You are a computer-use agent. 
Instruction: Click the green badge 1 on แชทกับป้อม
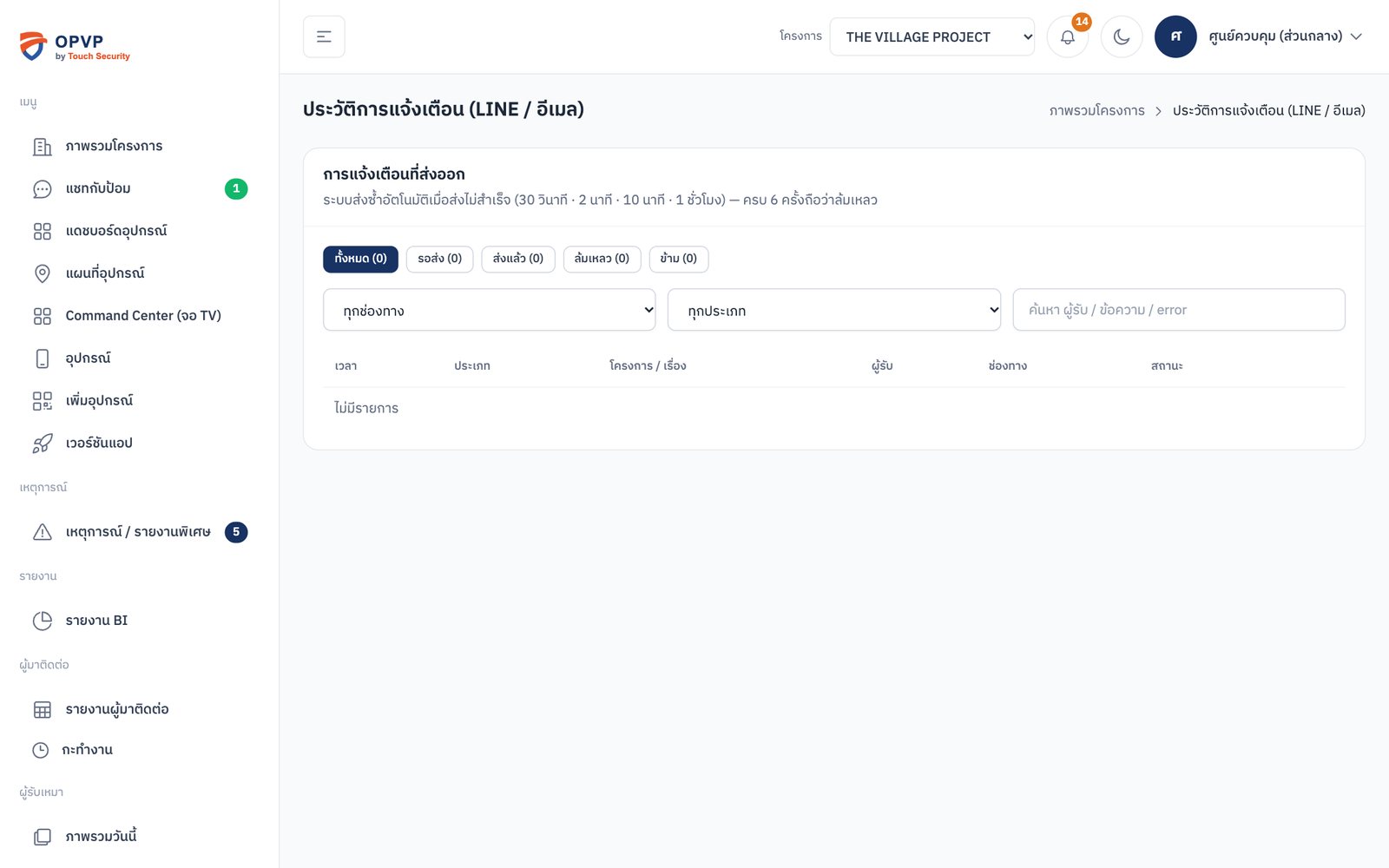236,188
